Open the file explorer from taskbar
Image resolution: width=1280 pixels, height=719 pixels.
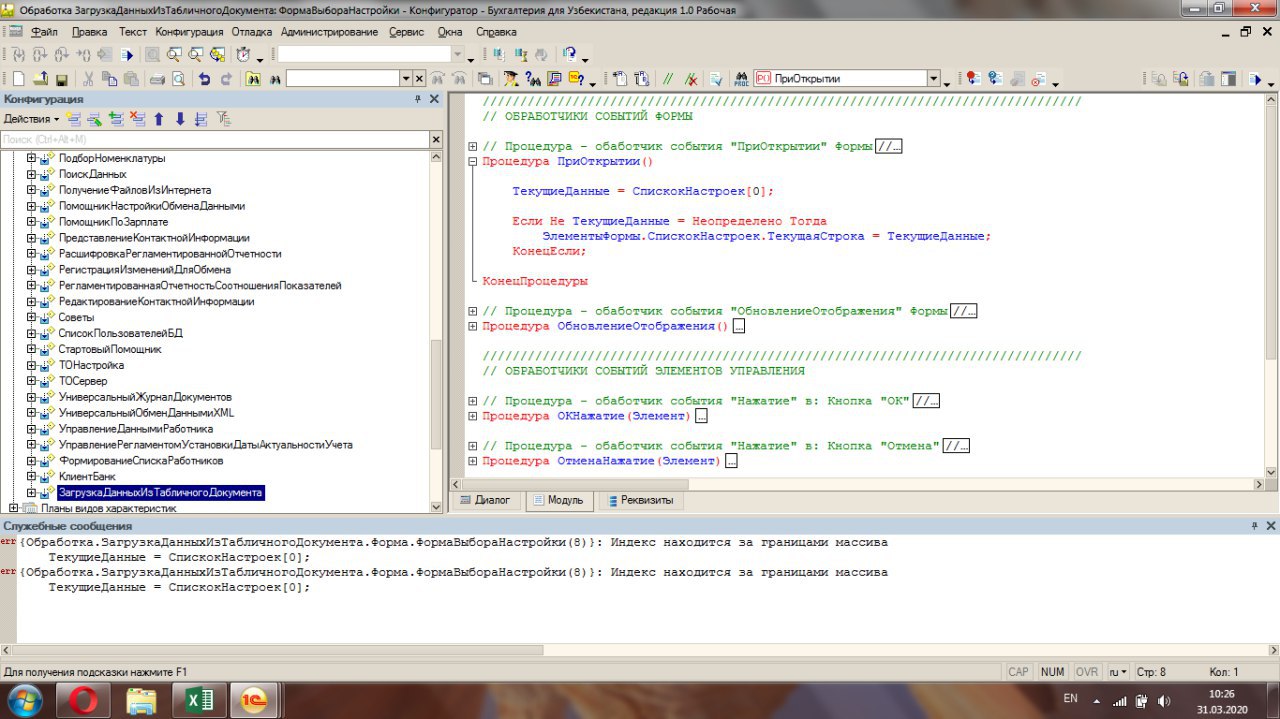coord(140,701)
